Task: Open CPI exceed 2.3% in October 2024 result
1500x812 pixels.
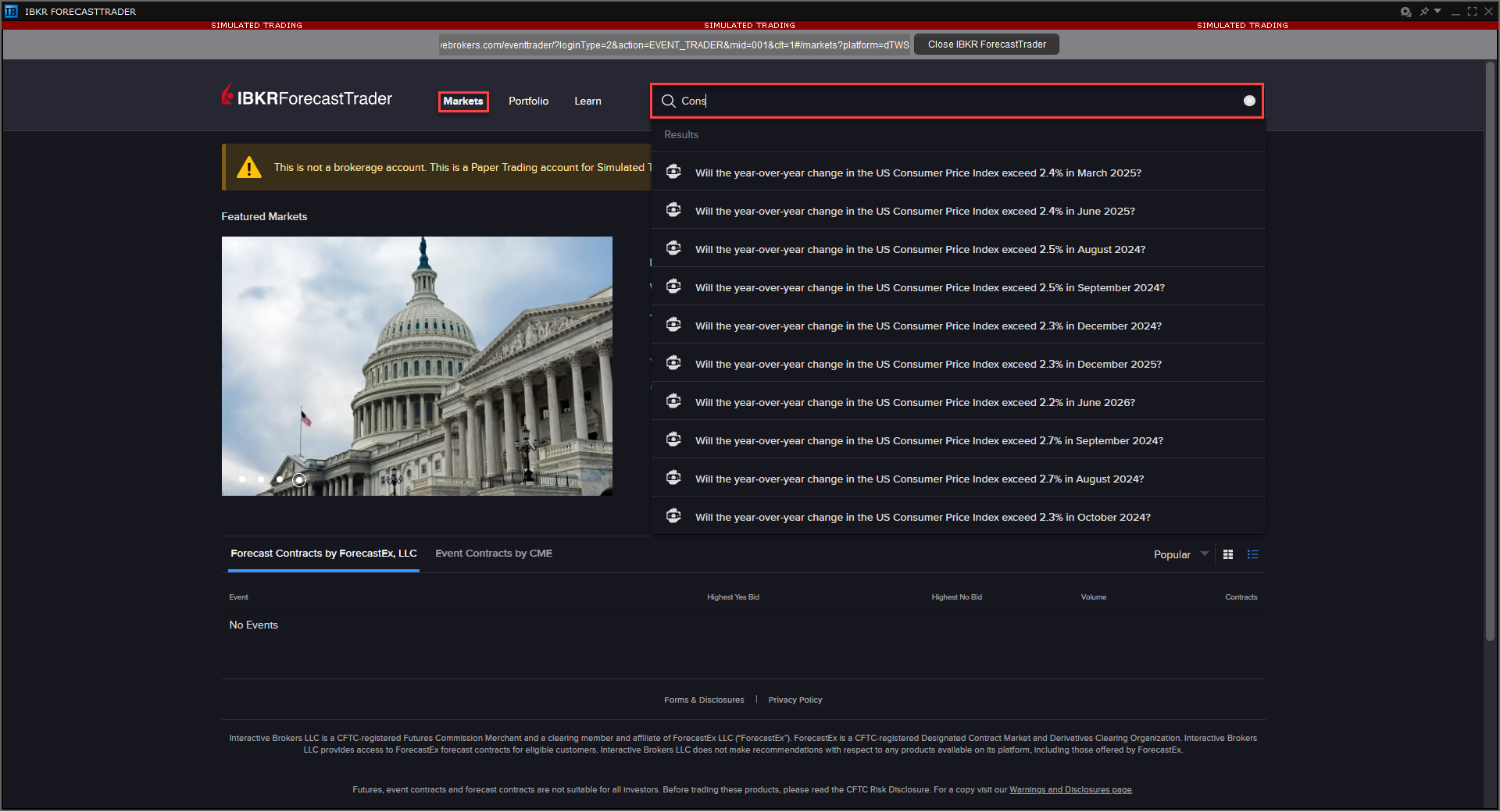Action: (x=958, y=516)
